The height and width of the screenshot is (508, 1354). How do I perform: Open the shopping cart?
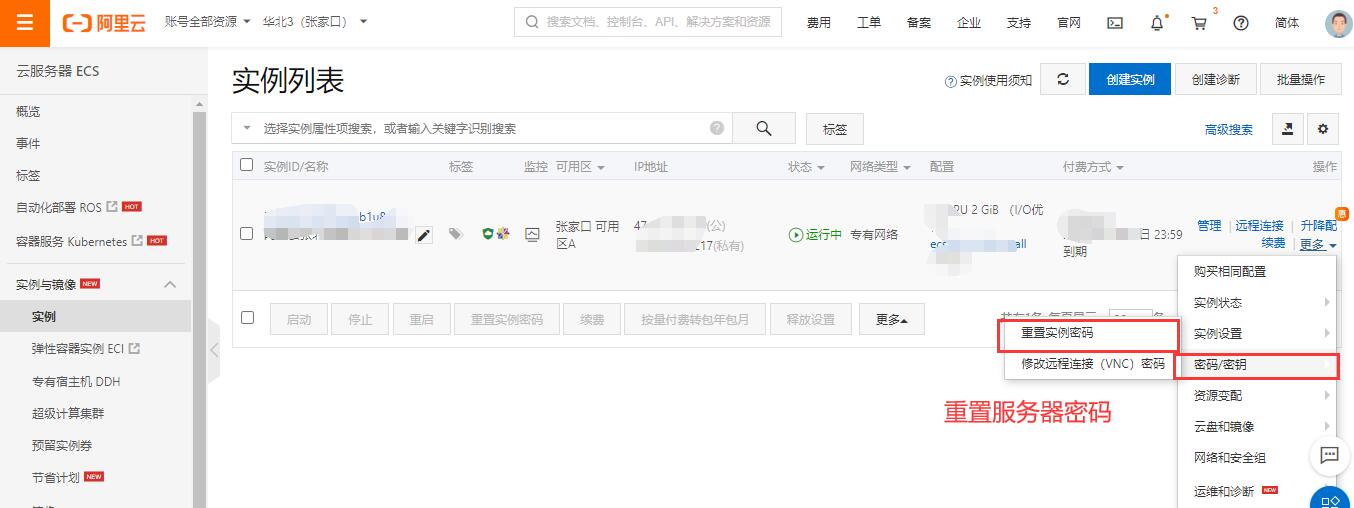[1199, 23]
